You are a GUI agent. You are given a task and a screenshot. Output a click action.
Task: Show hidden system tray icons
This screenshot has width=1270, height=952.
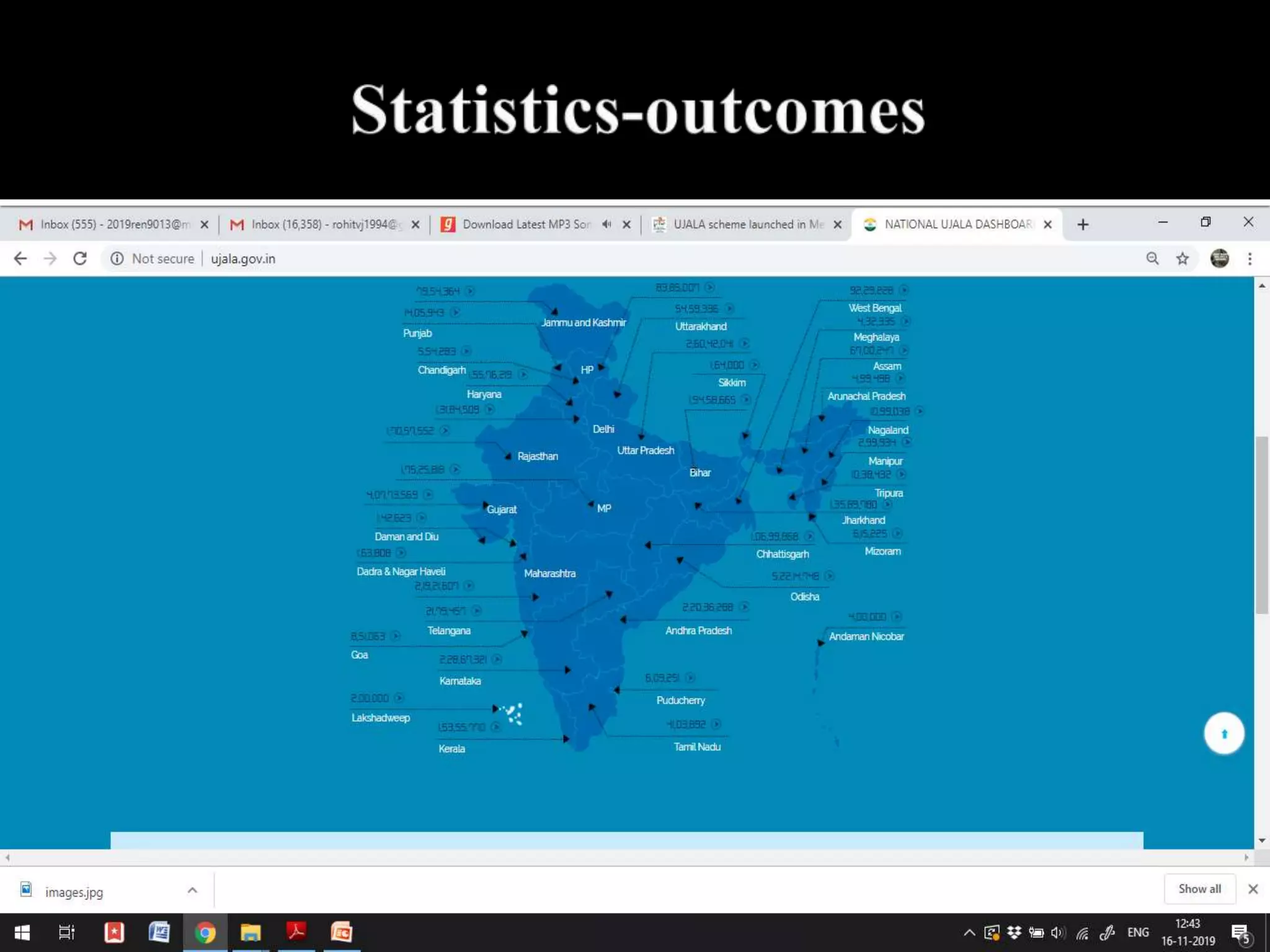969,932
